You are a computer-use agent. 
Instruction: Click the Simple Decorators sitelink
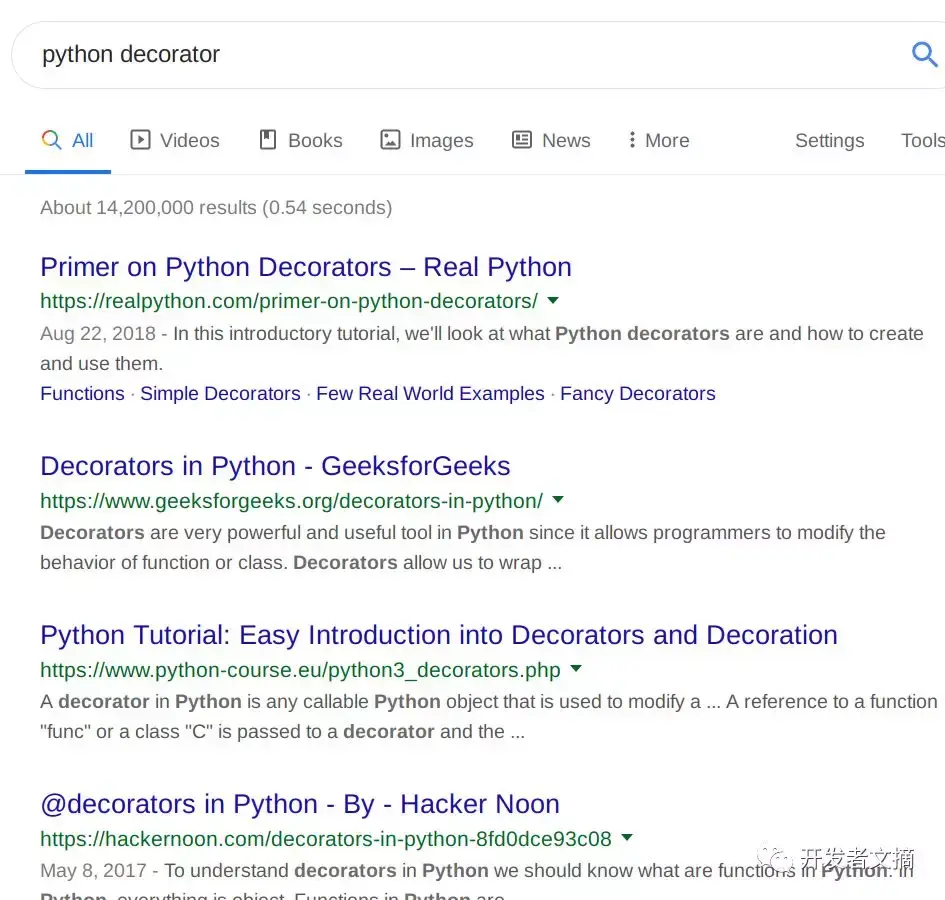(220, 394)
